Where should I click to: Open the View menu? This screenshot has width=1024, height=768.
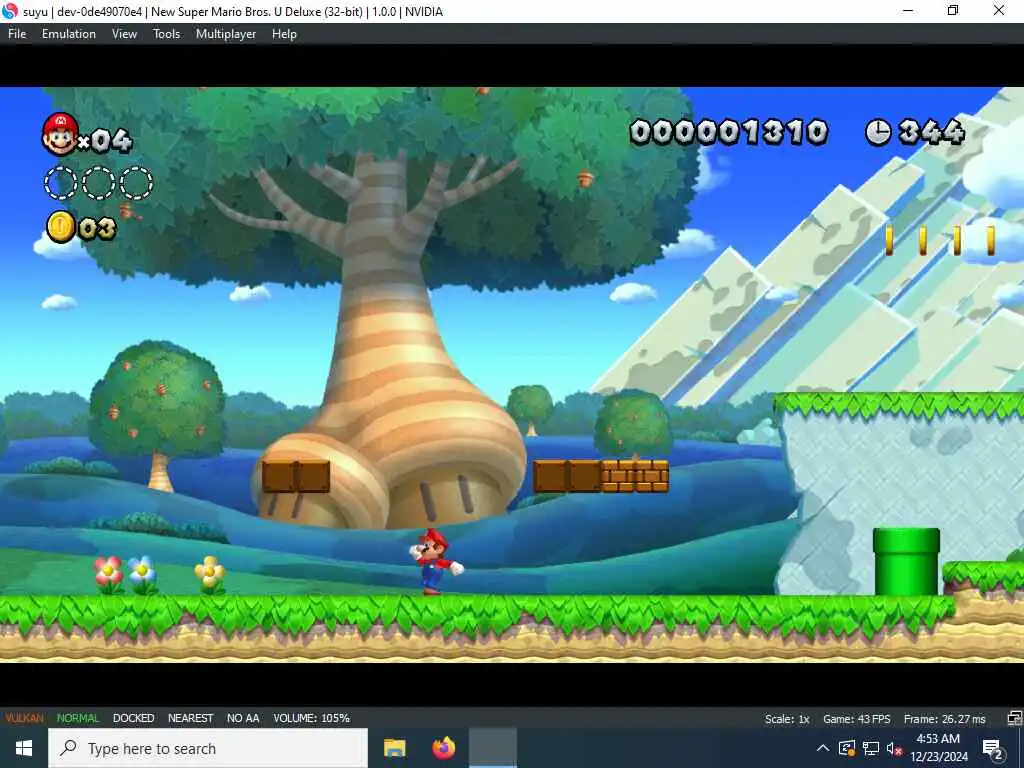(124, 34)
